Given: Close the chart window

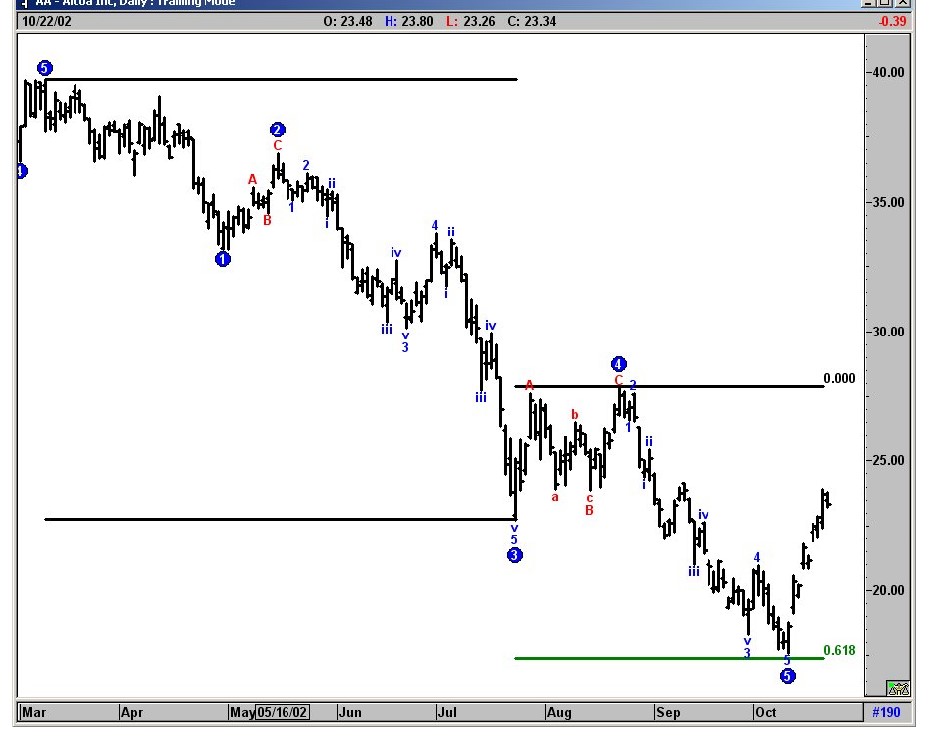Looking at the screenshot, I should 905,3.
